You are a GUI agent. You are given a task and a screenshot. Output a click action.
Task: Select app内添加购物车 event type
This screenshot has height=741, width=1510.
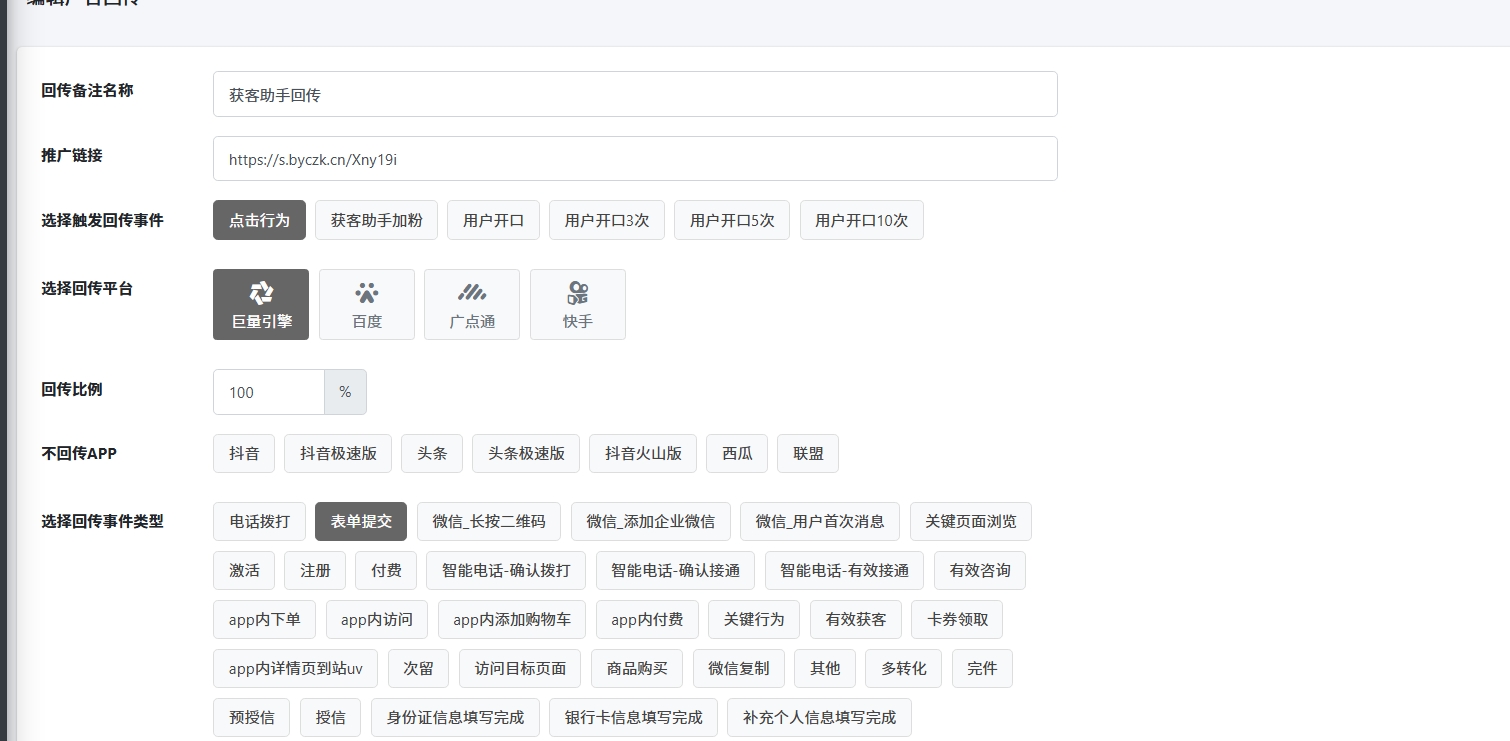(512, 619)
